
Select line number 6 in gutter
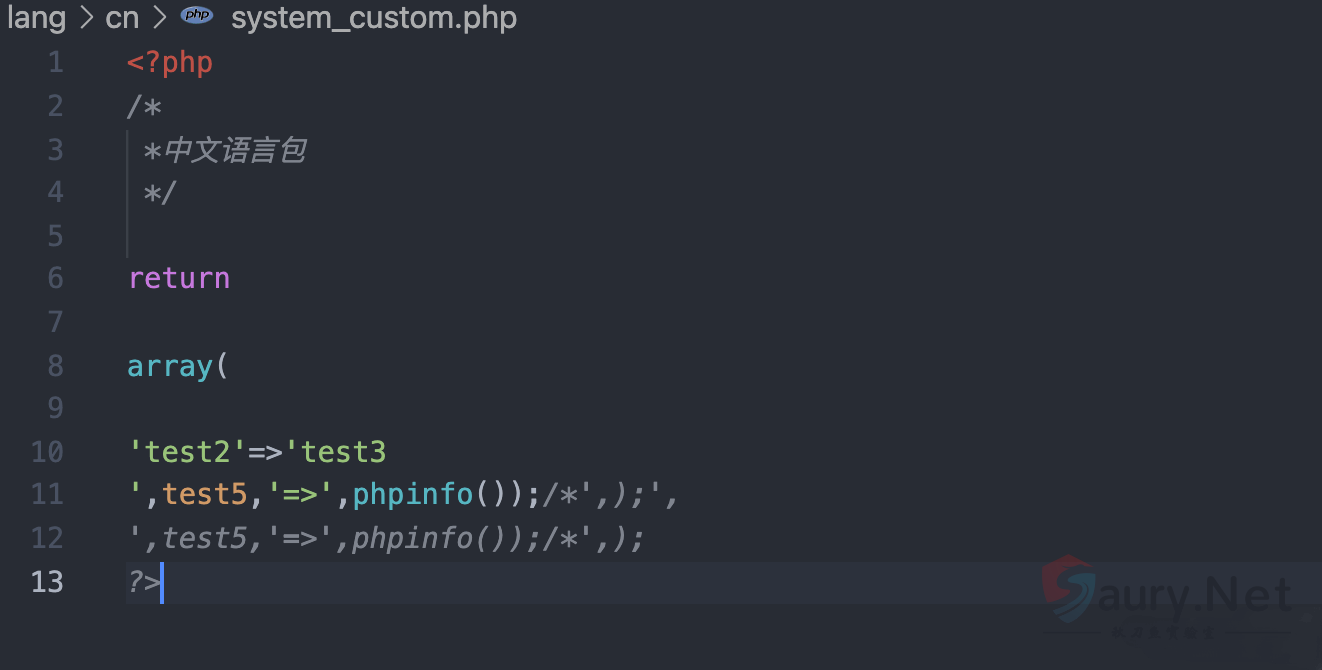click(x=55, y=278)
